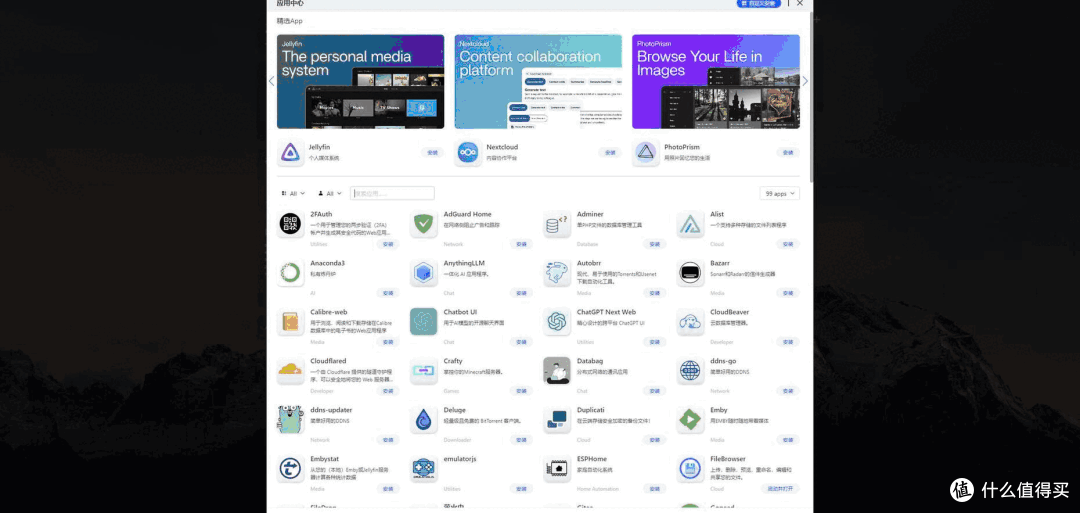Open the Deluge water drop icon
This screenshot has width=1080, height=513.
coord(424,419)
